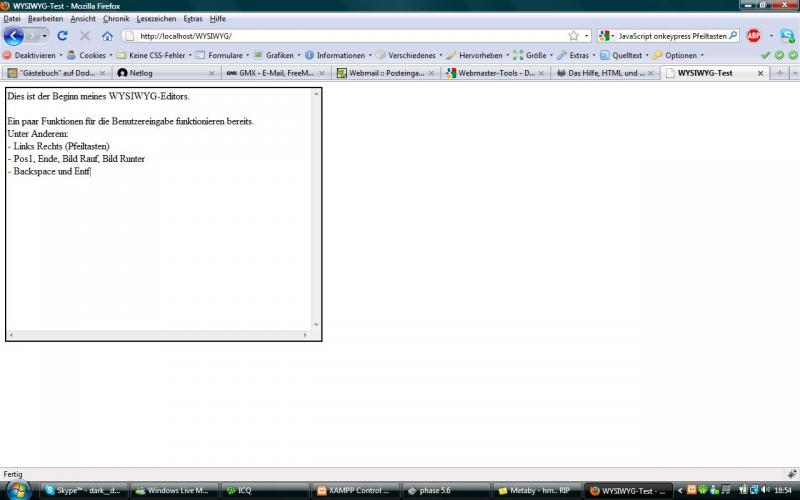This screenshot has width=800, height=500.
Task: Reload the current page
Action: 62,36
